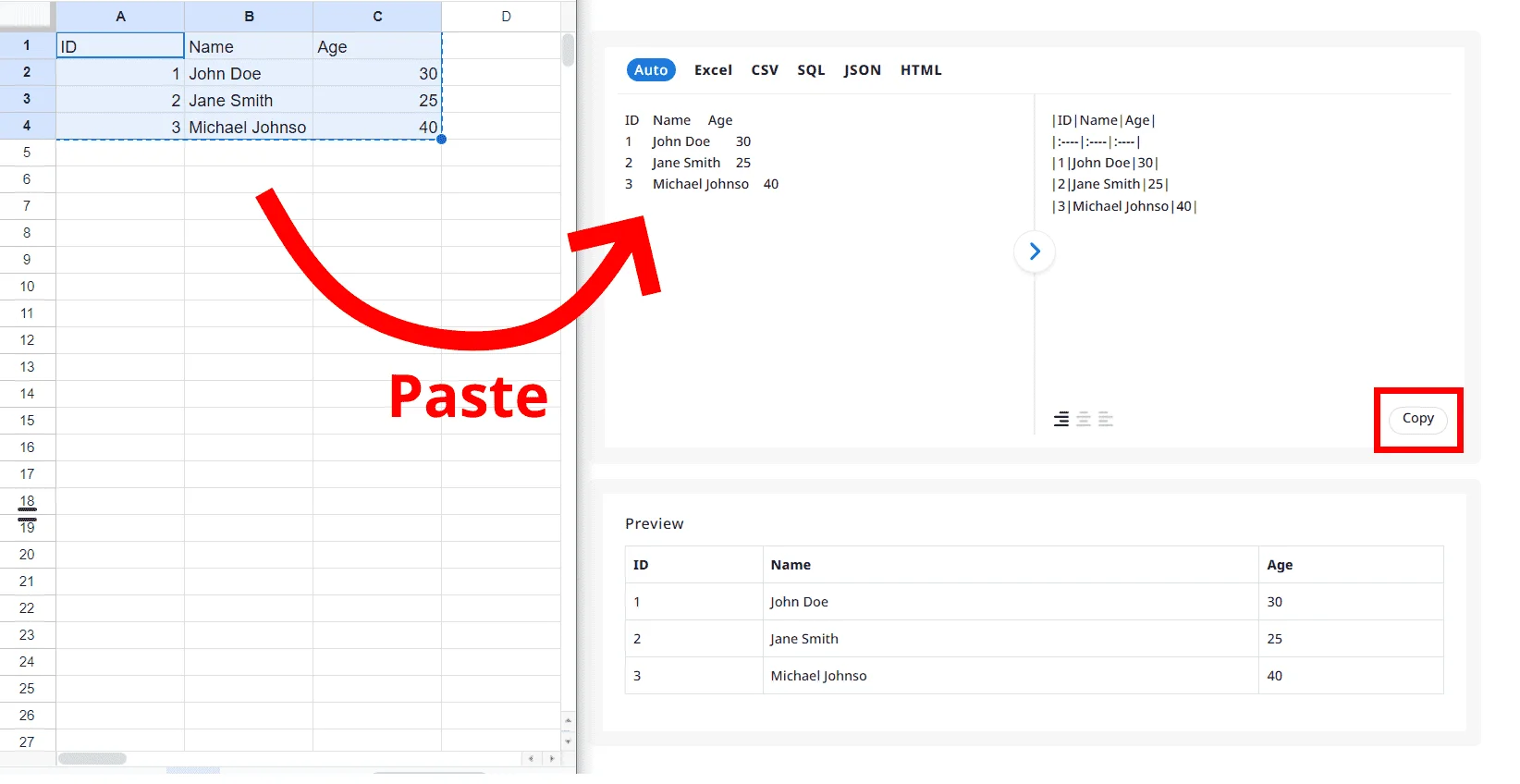This screenshot has height=784, width=1520.
Task: Switch to the Excel input tab
Action: (713, 70)
